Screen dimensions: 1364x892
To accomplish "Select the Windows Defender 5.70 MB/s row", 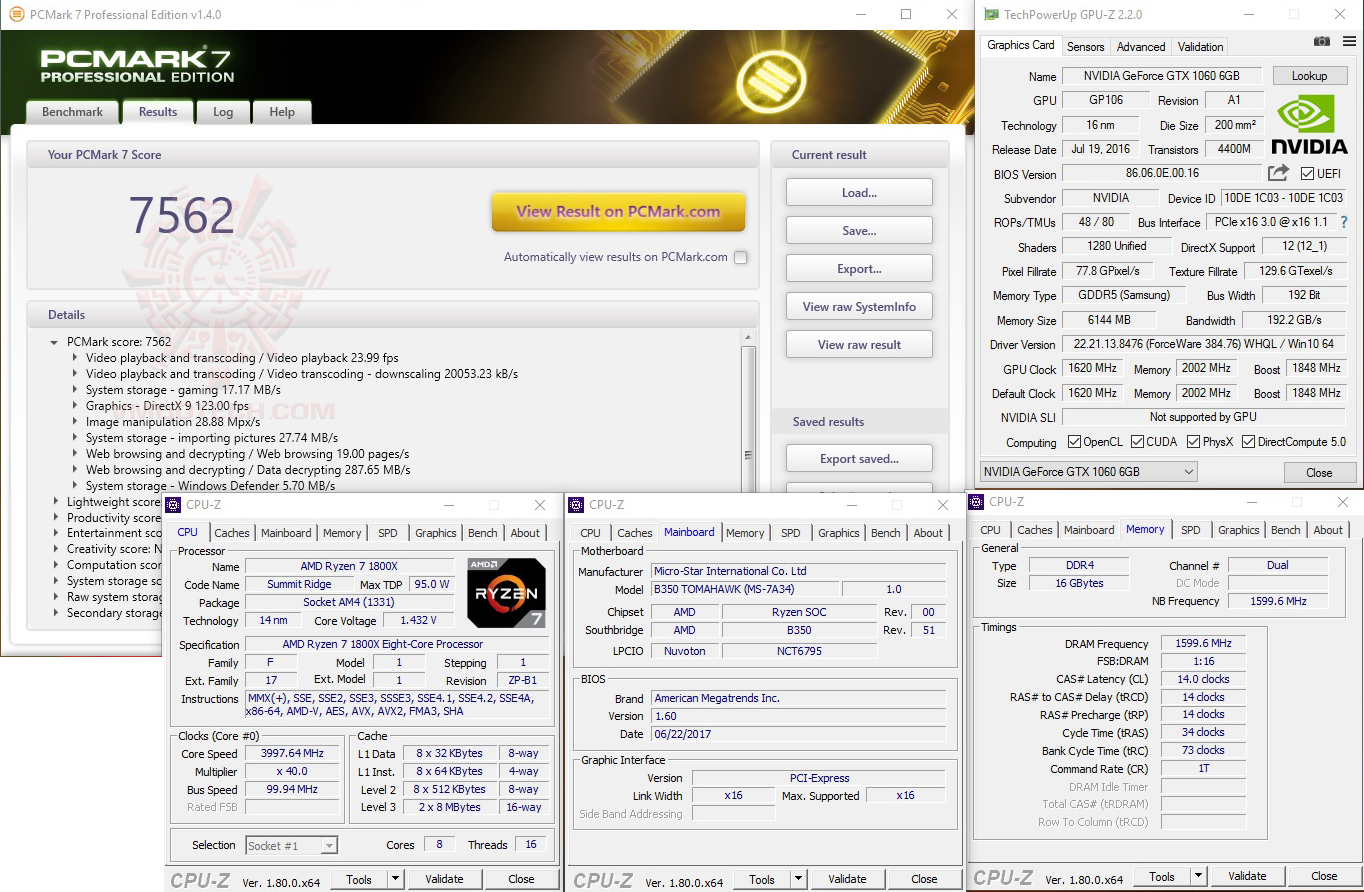I will [x=211, y=486].
